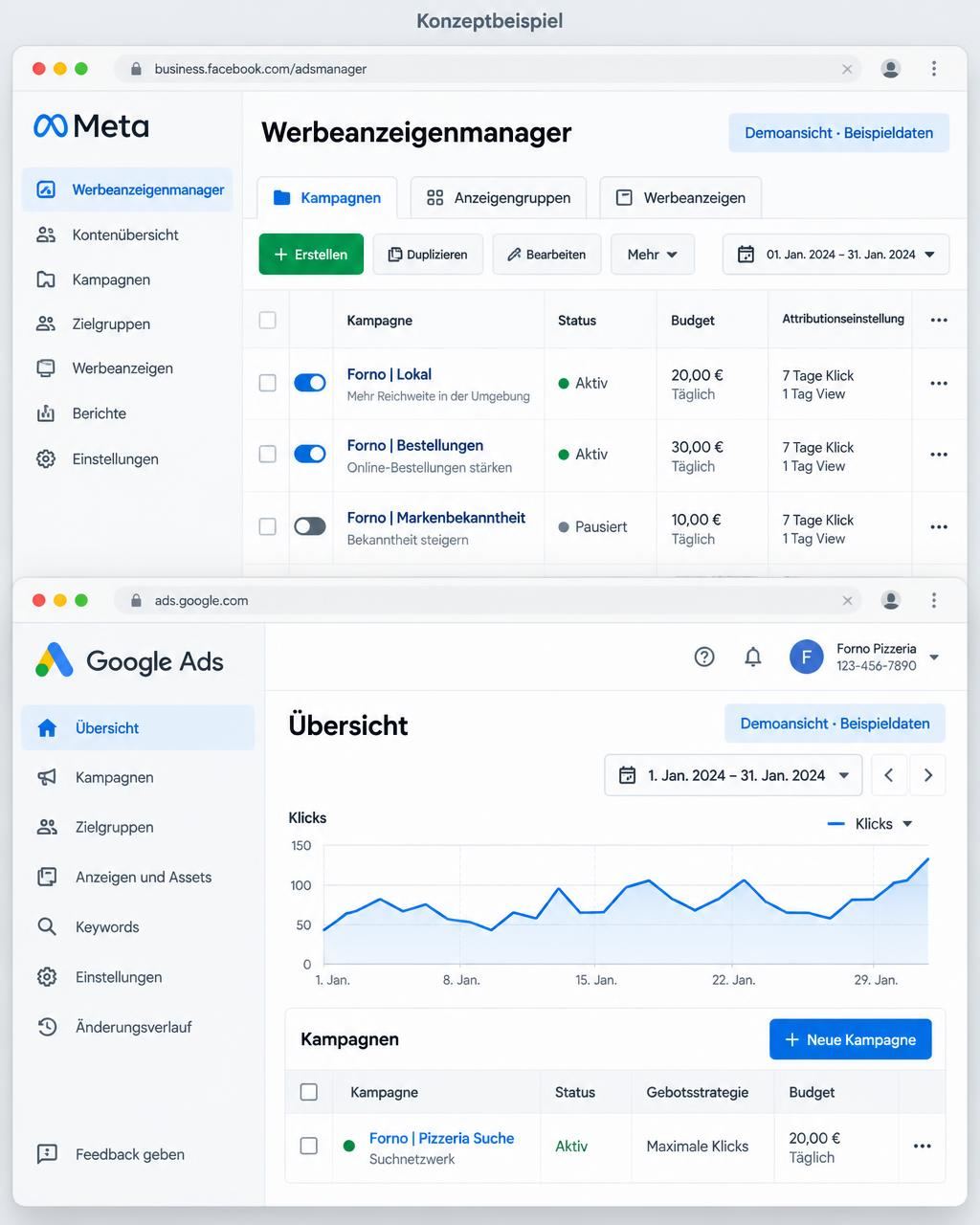
Task: Click the business.facebook.com/adsmanager address bar
Action: (488, 69)
